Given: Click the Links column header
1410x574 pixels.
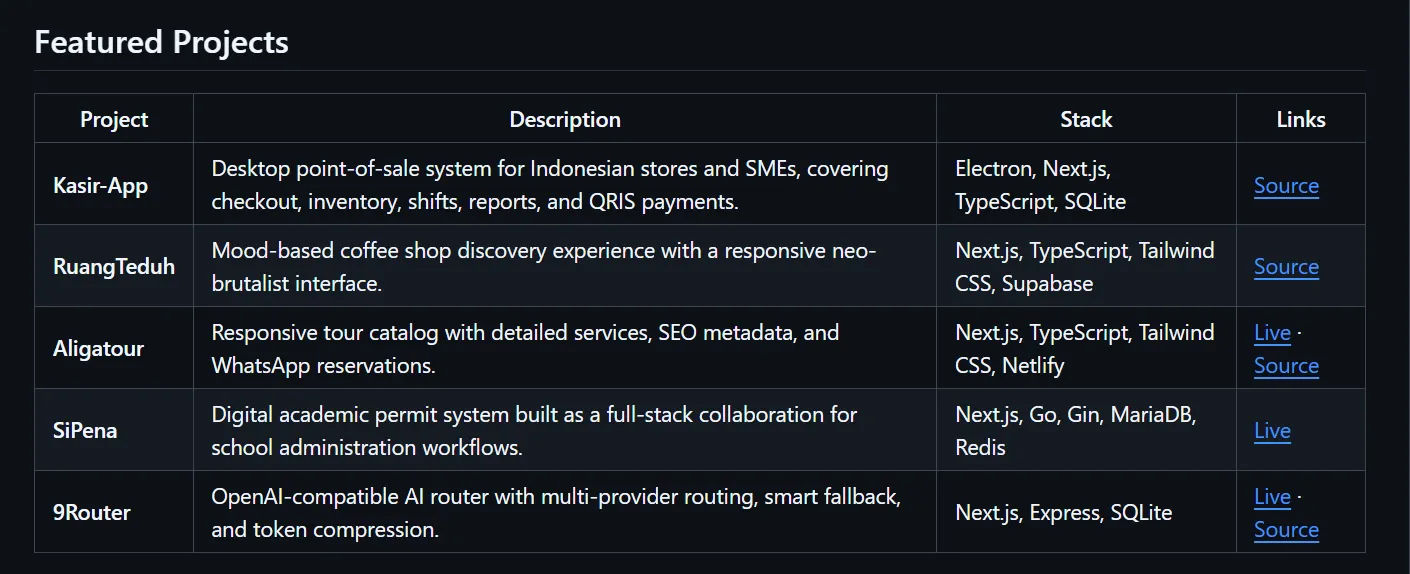Looking at the screenshot, I should click(1301, 119).
